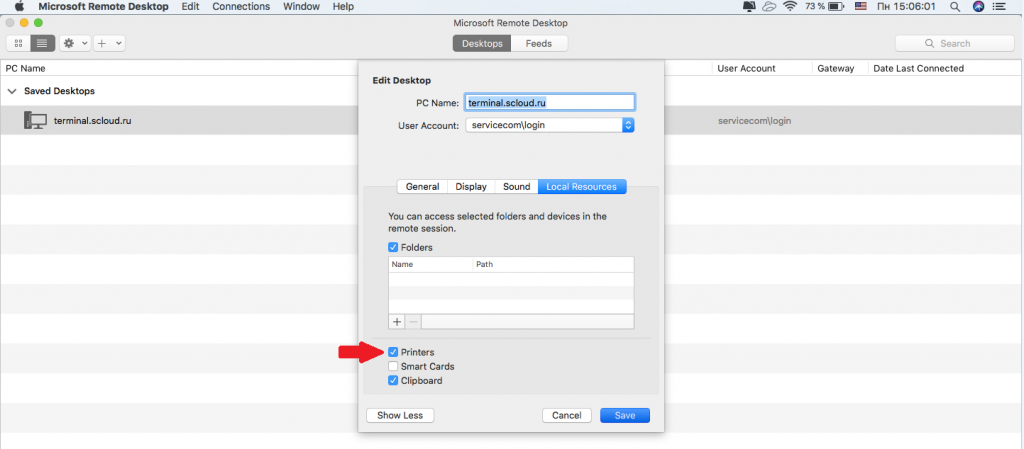Viewport: 1024px width, 449px height.
Task: Open the User Account dropdown
Action: pos(550,125)
